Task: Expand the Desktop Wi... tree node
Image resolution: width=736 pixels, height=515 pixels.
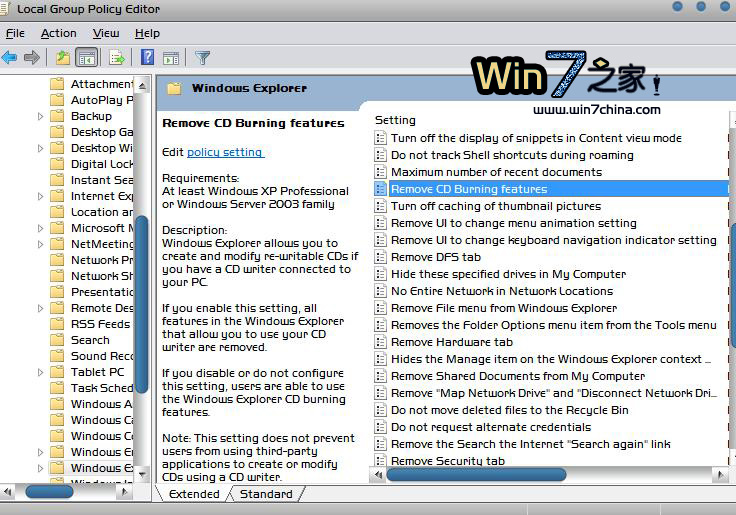Action: (x=40, y=148)
